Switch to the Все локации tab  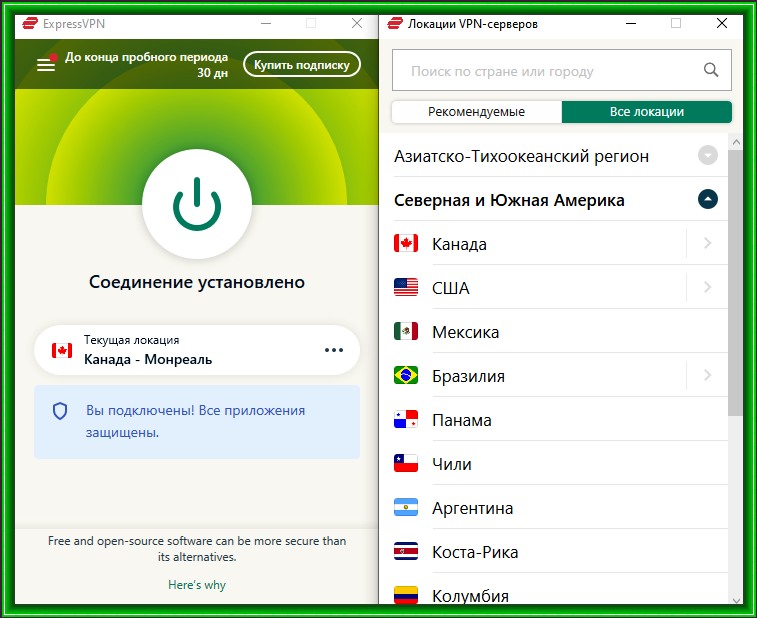coord(647,112)
